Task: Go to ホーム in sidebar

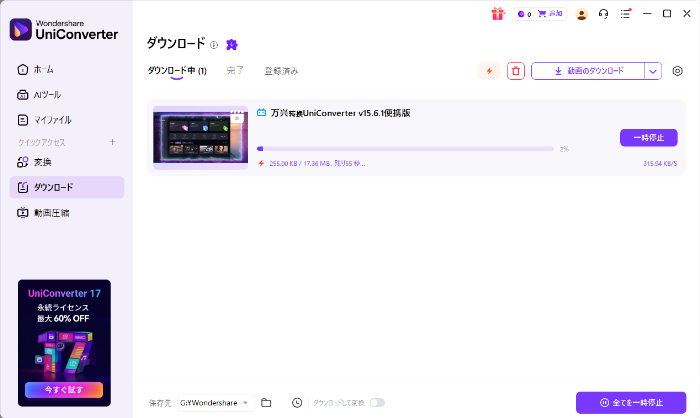Action: 67,70
